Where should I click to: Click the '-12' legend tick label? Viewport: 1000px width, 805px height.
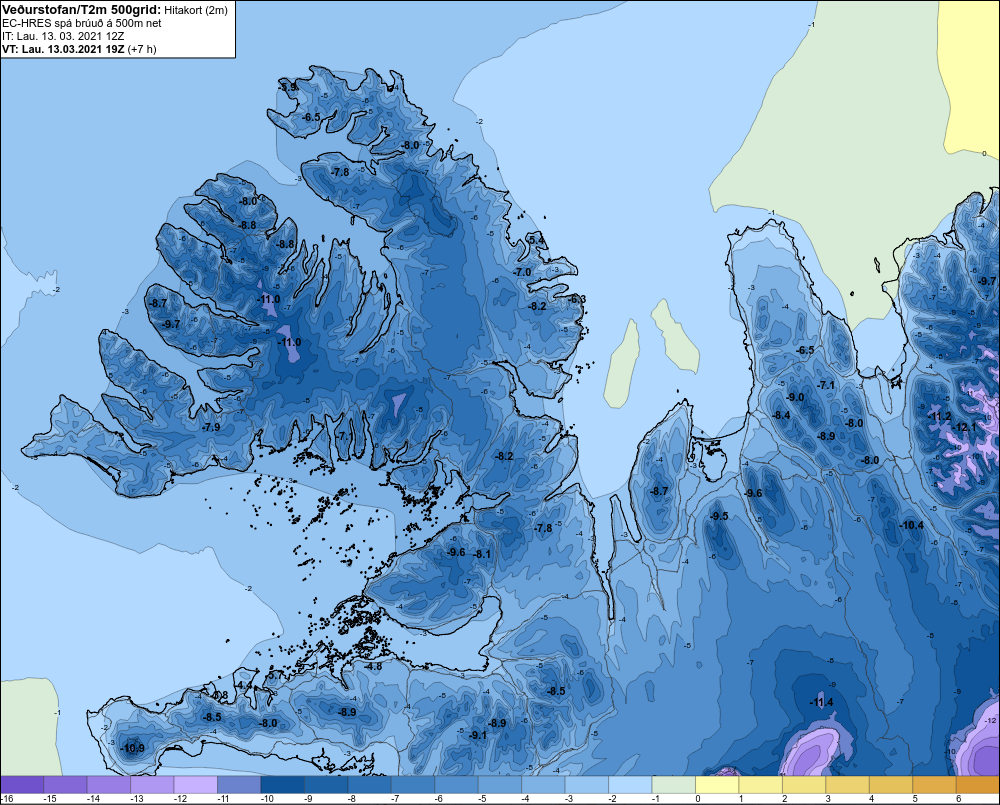click(180, 799)
